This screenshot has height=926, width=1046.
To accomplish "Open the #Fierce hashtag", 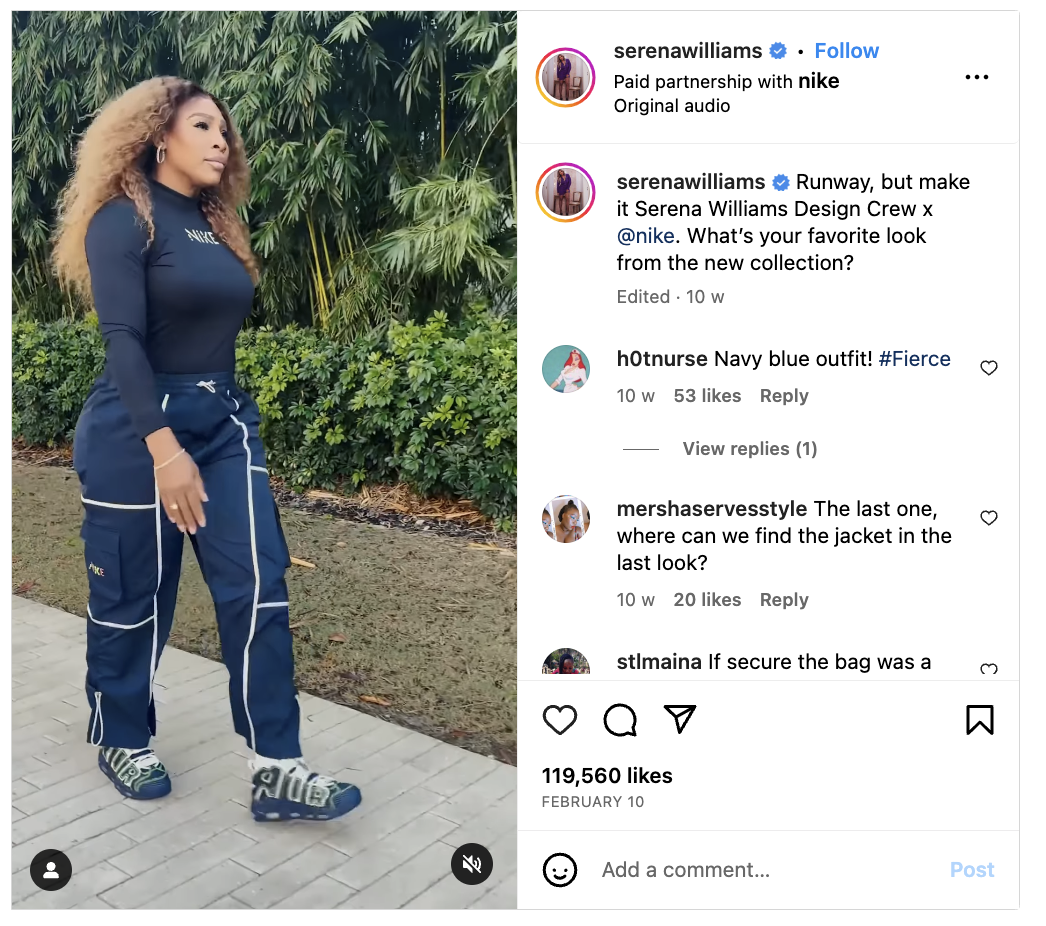I will click(x=914, y=359).
